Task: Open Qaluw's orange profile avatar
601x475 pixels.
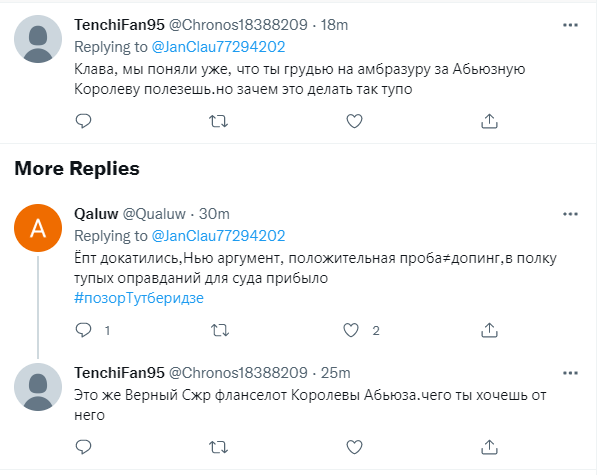Action: point(39,228)
